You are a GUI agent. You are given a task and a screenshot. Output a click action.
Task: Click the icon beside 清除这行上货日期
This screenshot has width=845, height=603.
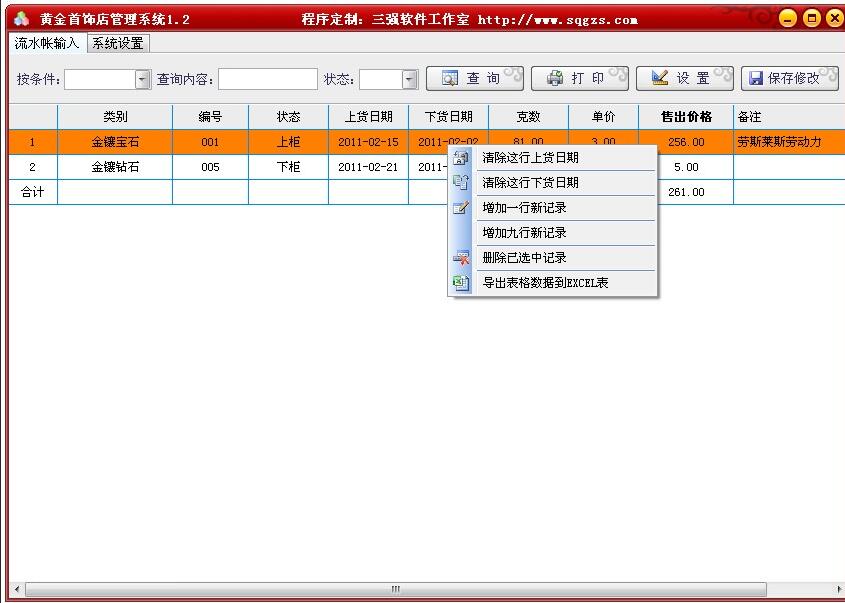click(x=462, y=158)
